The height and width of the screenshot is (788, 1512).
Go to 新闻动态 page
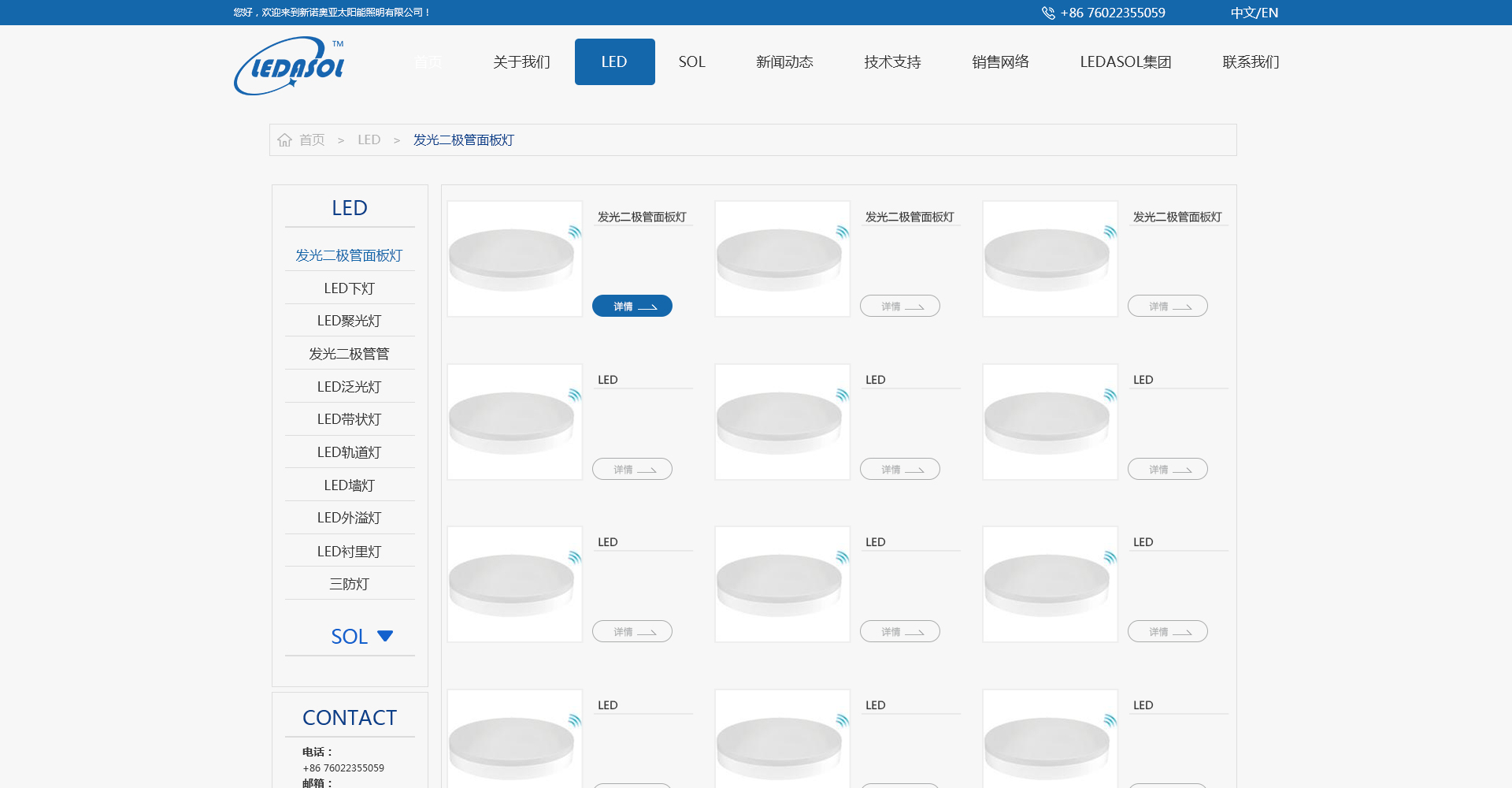(784, 62)
